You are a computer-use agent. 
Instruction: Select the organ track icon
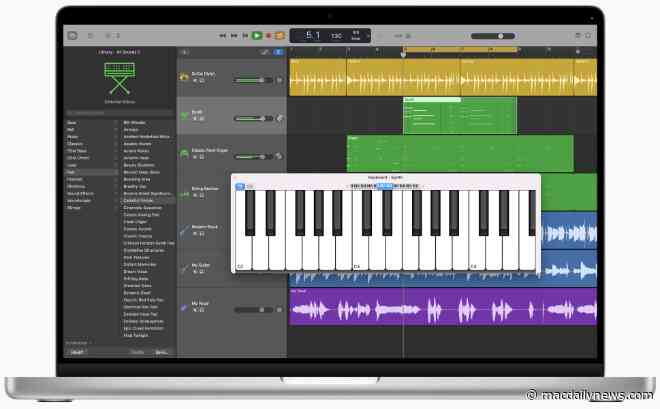[x=184, y=154]
